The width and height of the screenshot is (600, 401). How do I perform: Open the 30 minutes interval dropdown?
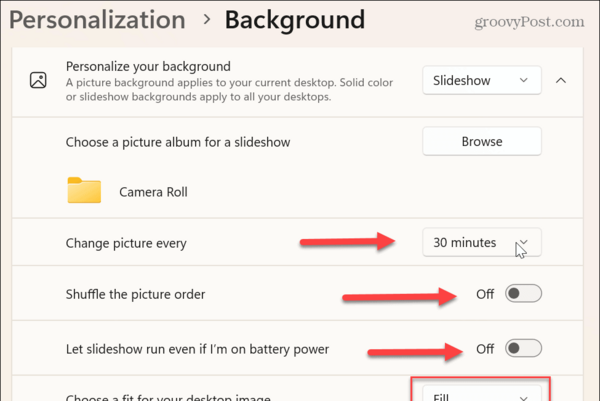click(x=482, y=242)
